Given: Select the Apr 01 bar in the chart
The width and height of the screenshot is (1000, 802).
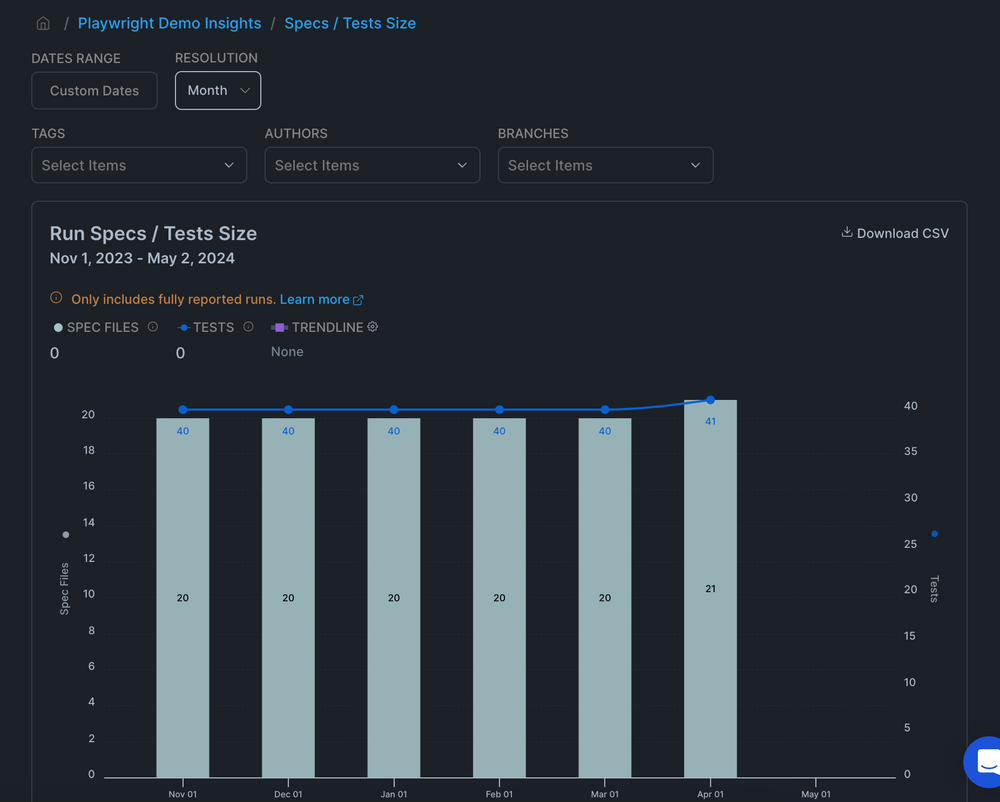Looking at the screenshot, I should 710,590.
